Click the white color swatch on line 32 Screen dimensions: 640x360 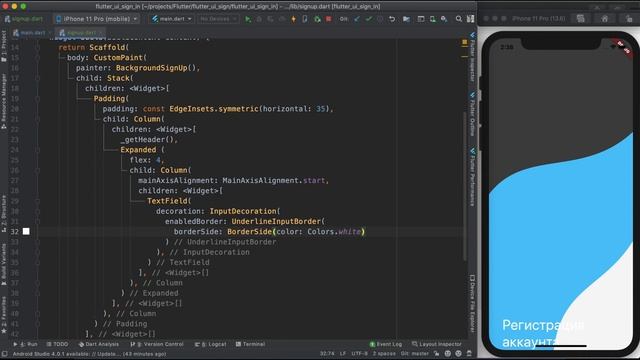[x=26, y=231]
